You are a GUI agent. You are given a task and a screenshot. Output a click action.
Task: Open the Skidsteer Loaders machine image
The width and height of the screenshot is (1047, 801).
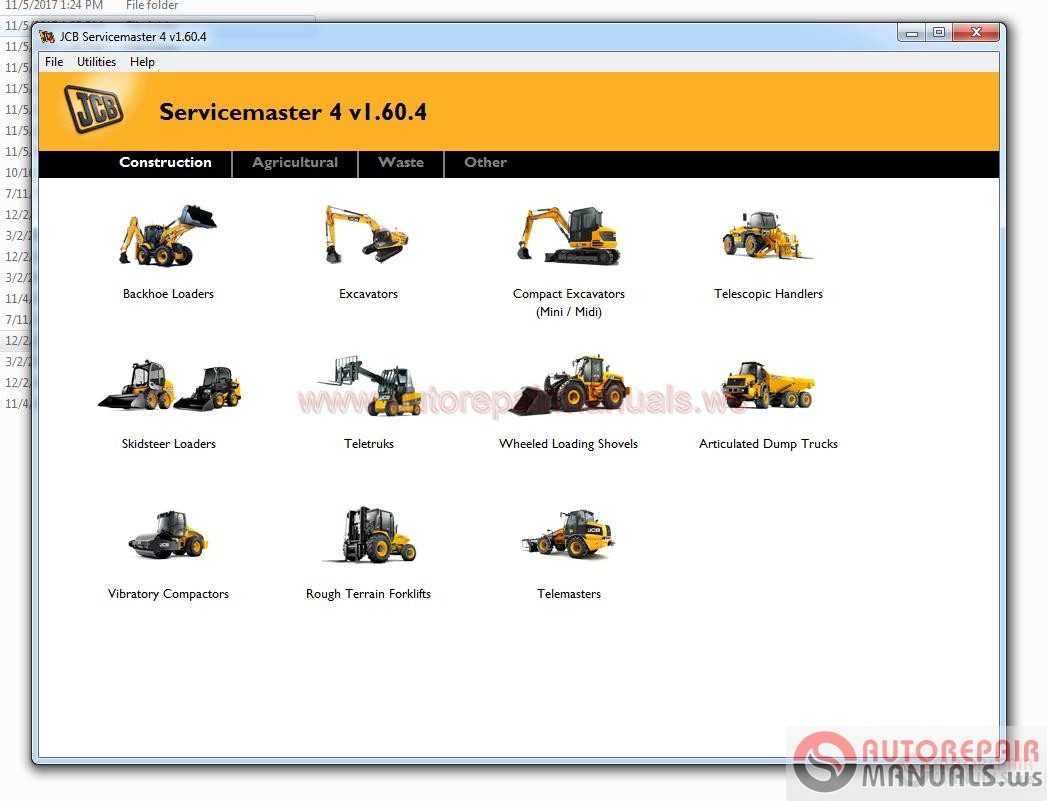[170, 384]
